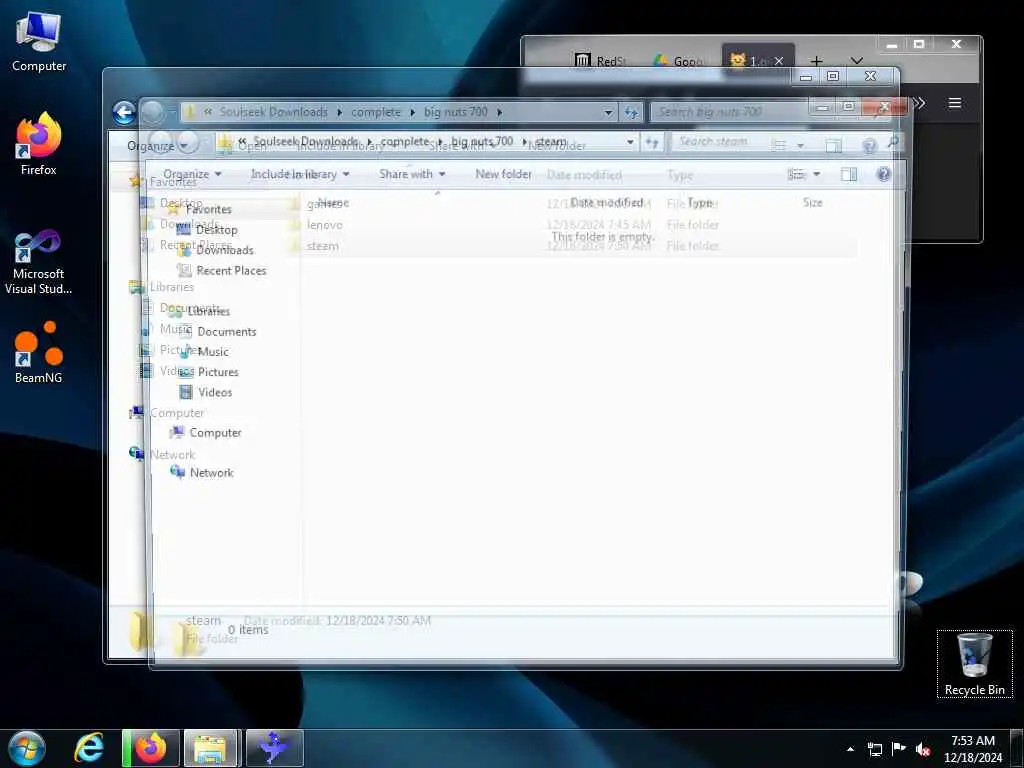Click the blue Back arrow in the big nuts 700 window
This screenshot has width=1024, height=768.
click(x=124, y=112)
